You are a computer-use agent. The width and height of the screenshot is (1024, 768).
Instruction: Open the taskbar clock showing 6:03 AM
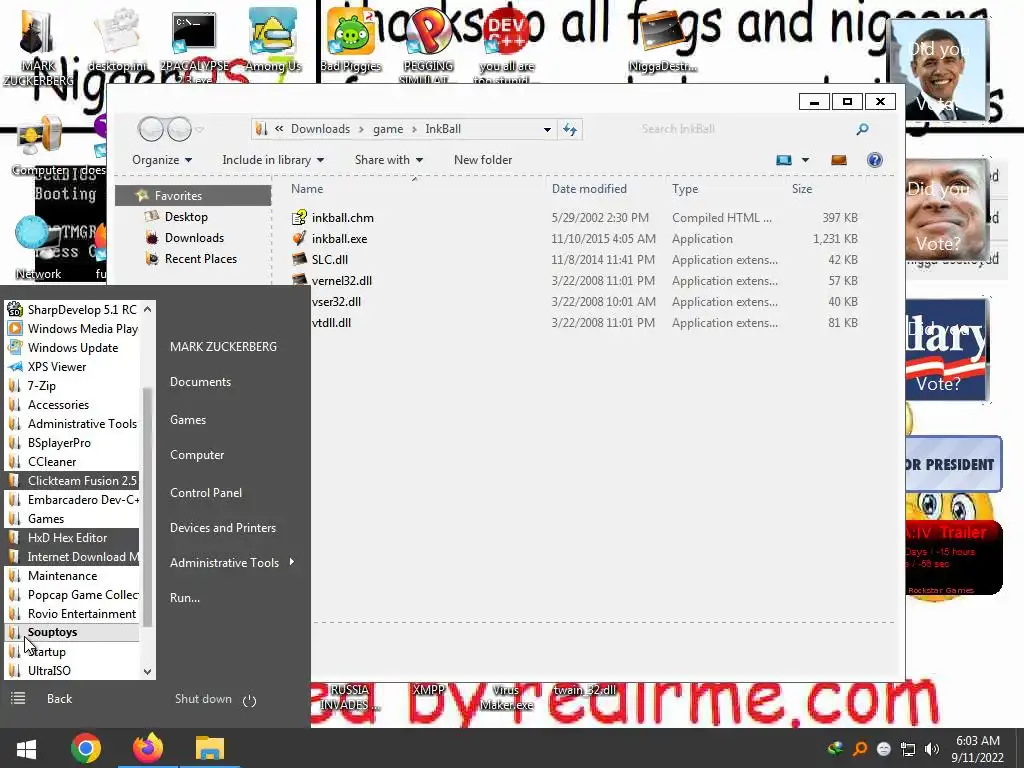click(x=977, y=749)
